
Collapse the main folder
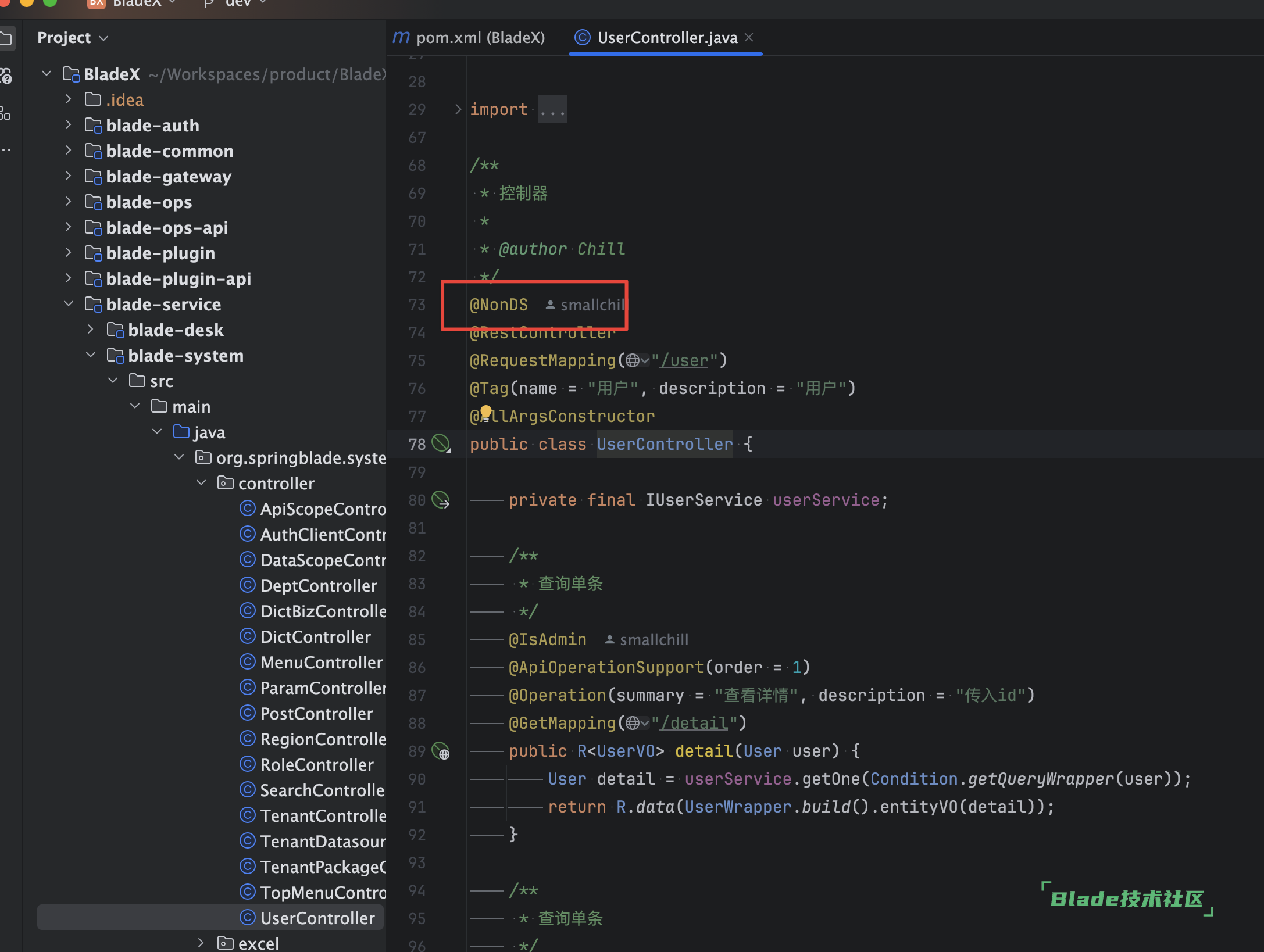pos(135,406)
